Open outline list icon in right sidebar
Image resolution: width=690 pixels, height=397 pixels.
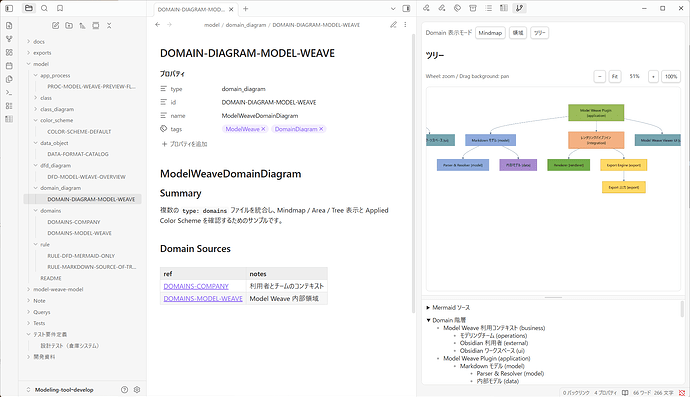[488, 8]
